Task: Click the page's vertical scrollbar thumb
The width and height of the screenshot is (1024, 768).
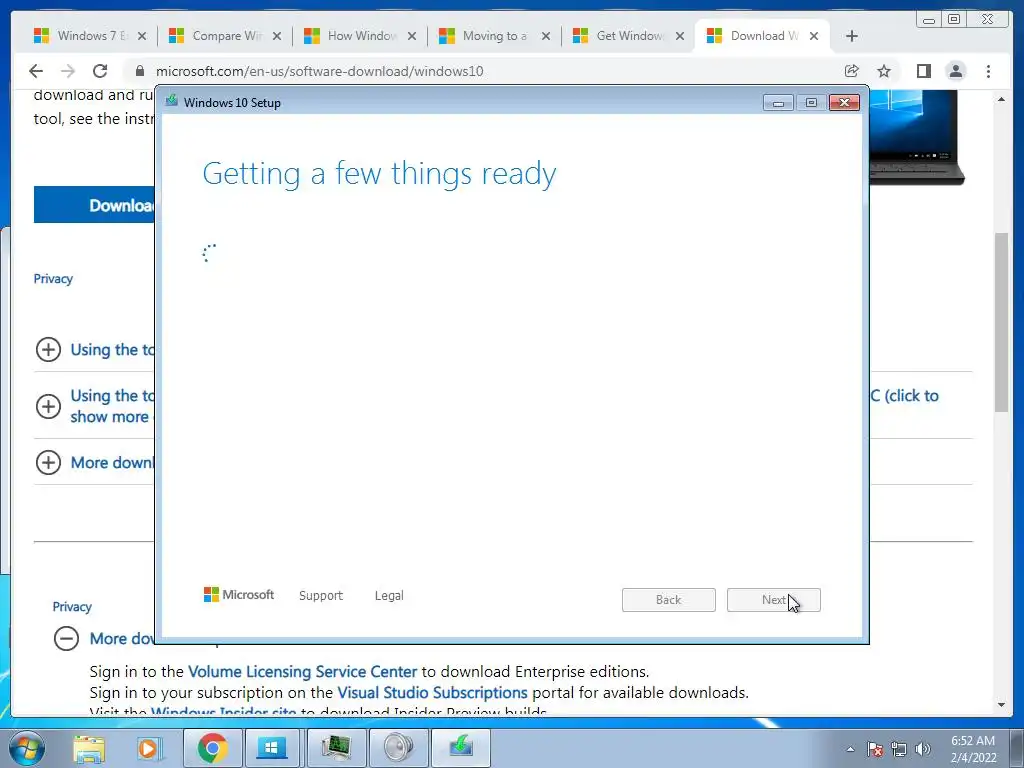Action: pyautogui.click(x=1002, y=321)
